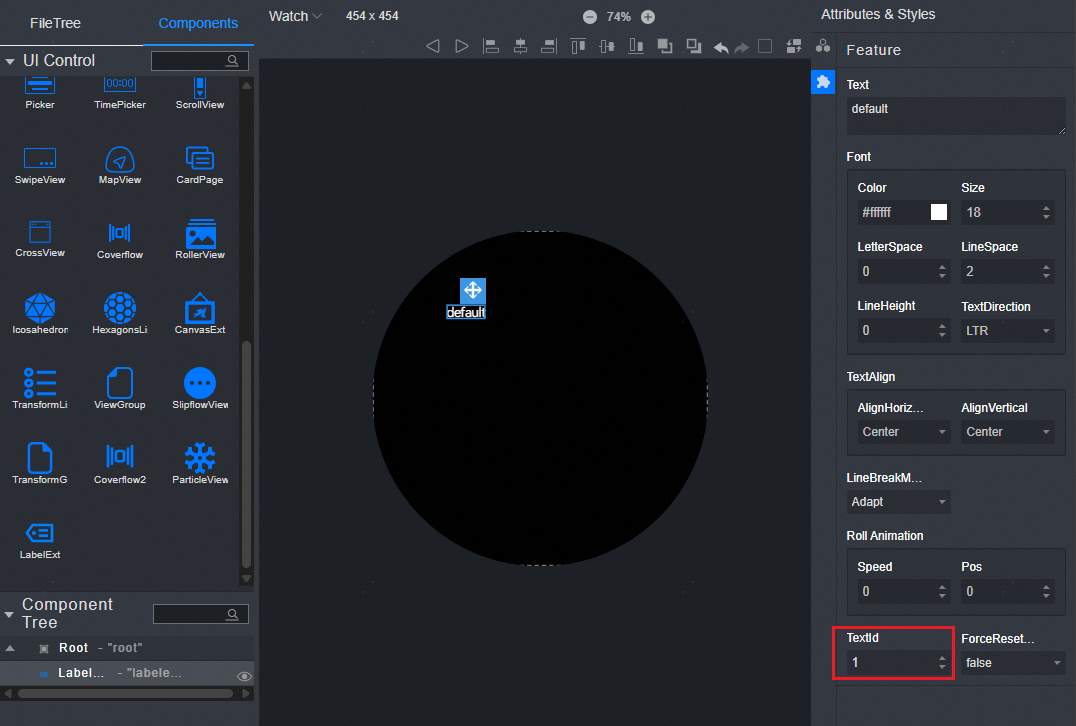Collapse the UI Control section
Screen dimensions: 1076x726
point(10,61)
